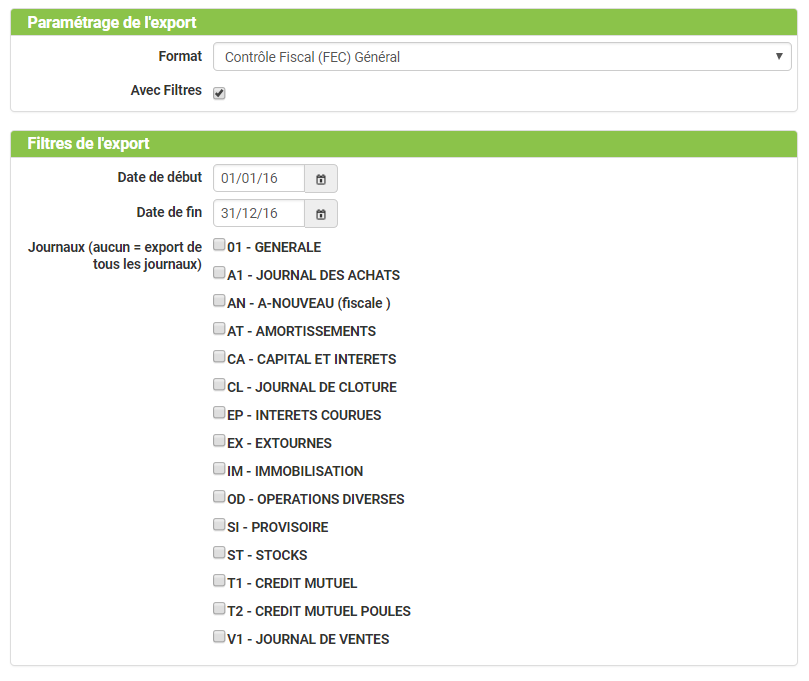
Task: Click the Date de début input field
Action: 259,178
